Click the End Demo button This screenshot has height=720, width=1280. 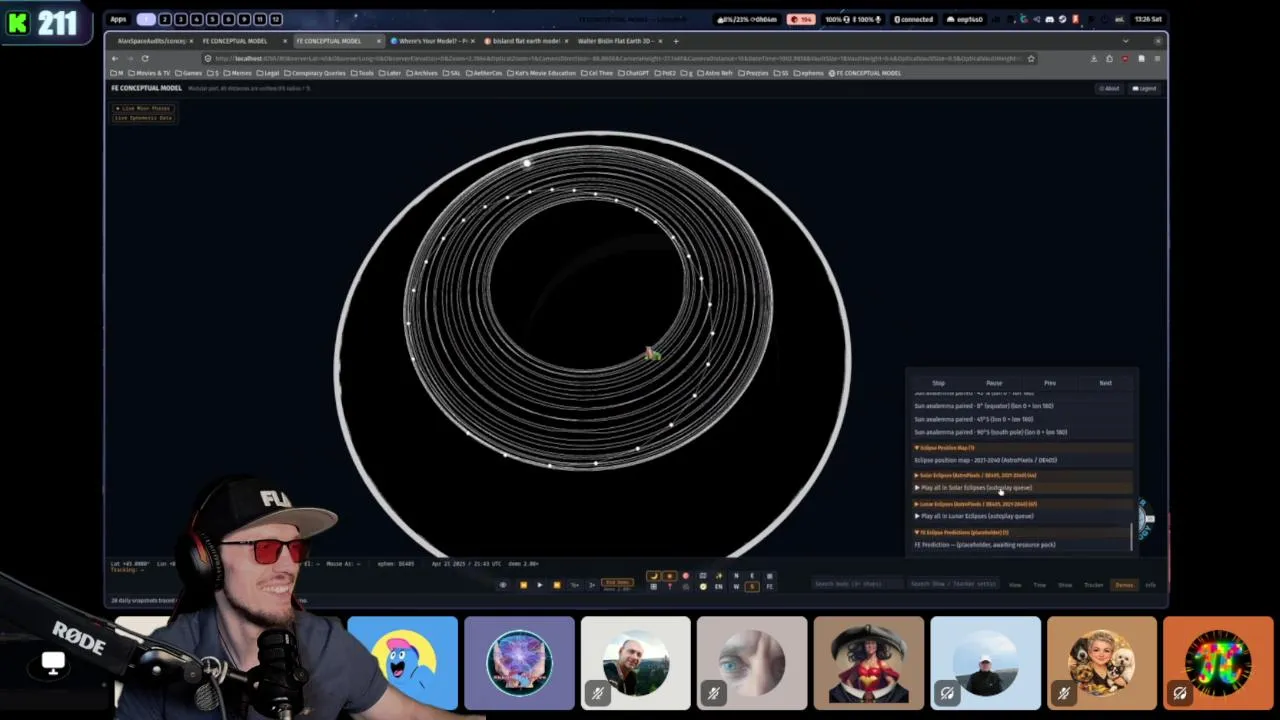point(618,582)
